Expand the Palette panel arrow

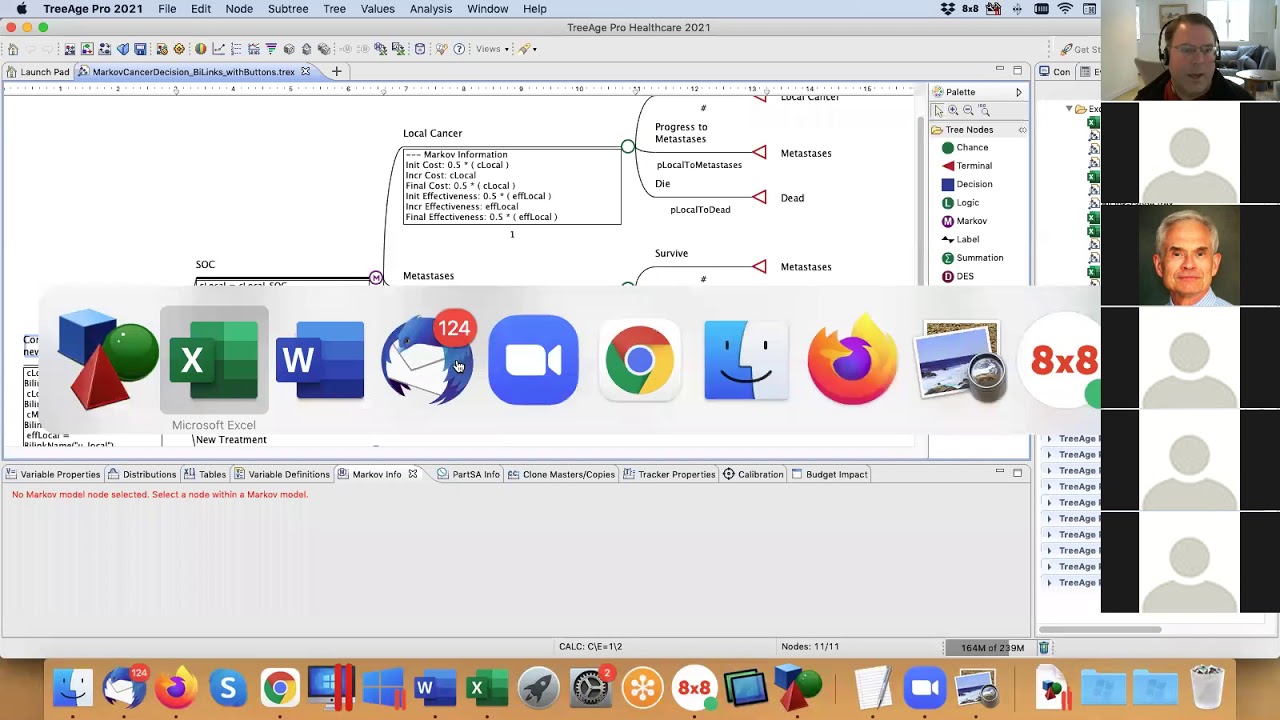pos(1018,92)
